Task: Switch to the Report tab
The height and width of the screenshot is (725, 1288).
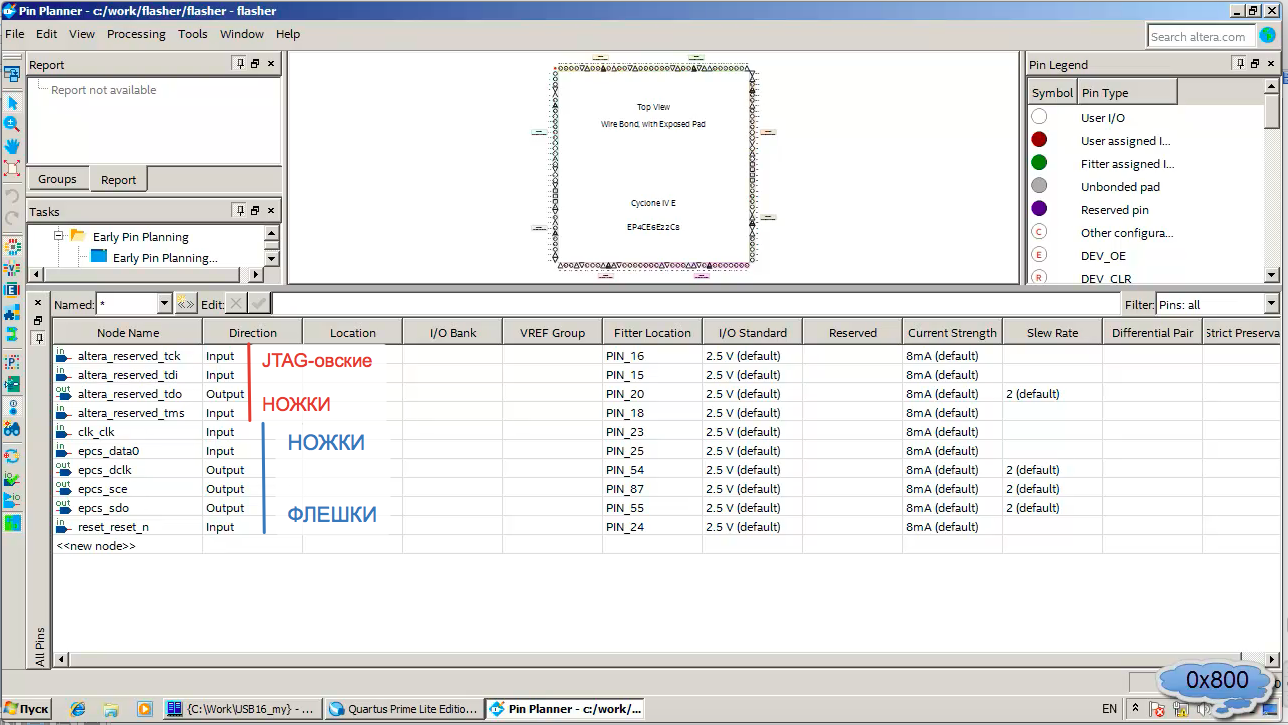Action: (118, 180)
